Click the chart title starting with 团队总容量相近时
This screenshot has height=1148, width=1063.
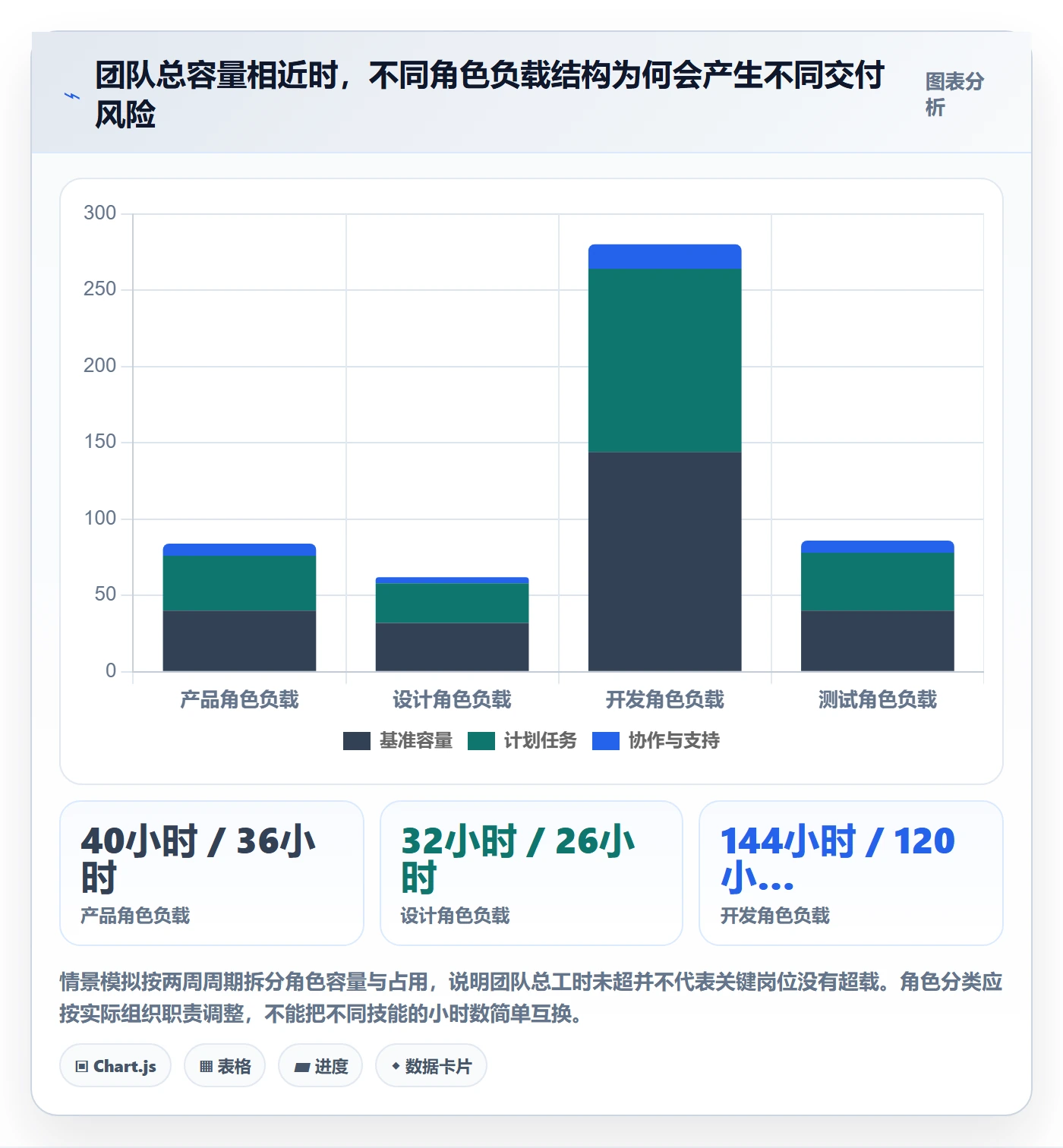pyautogui.click(x=490, y=94)
